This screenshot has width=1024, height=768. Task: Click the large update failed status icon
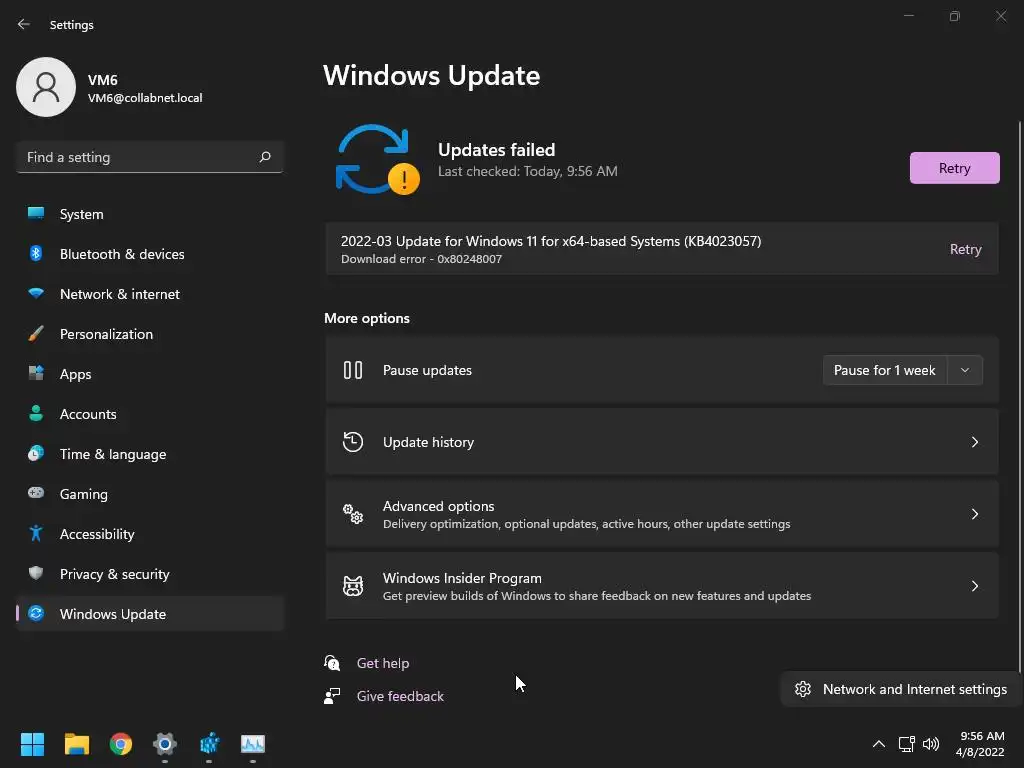point(377,159)
